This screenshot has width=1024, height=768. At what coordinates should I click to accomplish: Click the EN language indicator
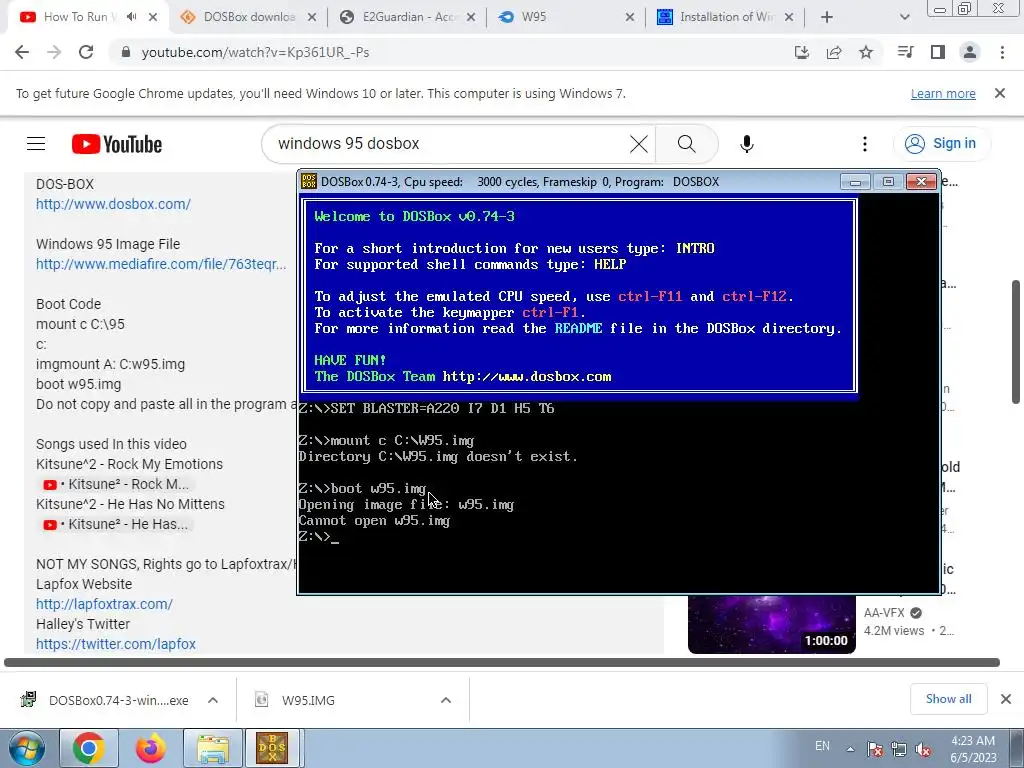[x=823, y=745]
